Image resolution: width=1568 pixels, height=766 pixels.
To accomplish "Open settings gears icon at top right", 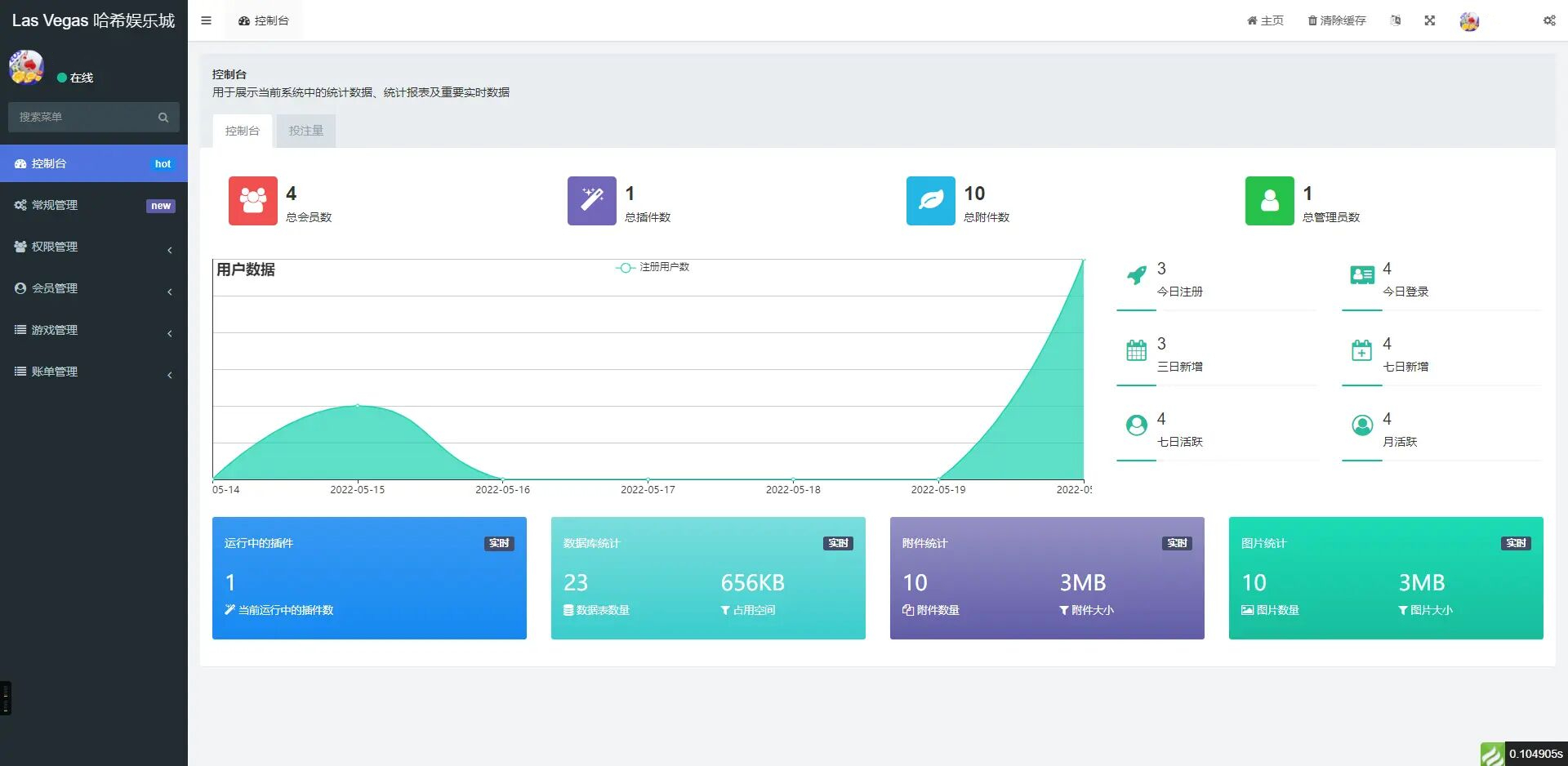I will point(1549,20).
